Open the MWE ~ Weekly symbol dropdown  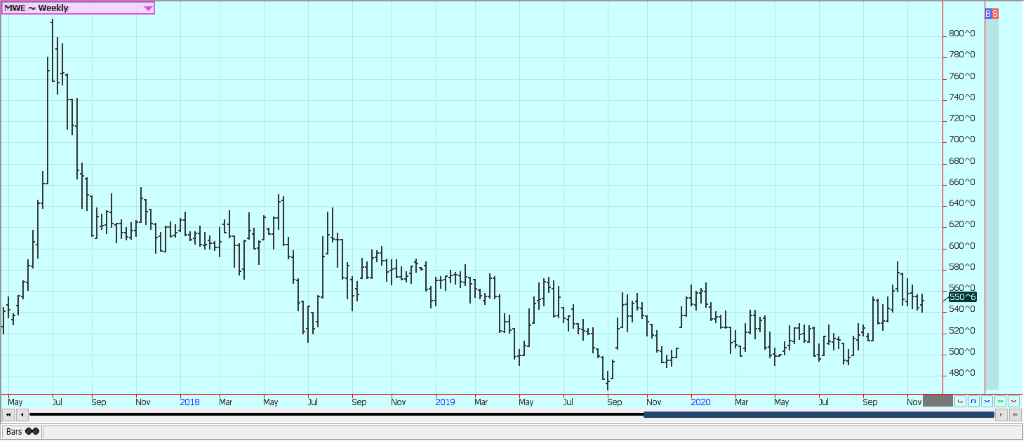point(78,8)
